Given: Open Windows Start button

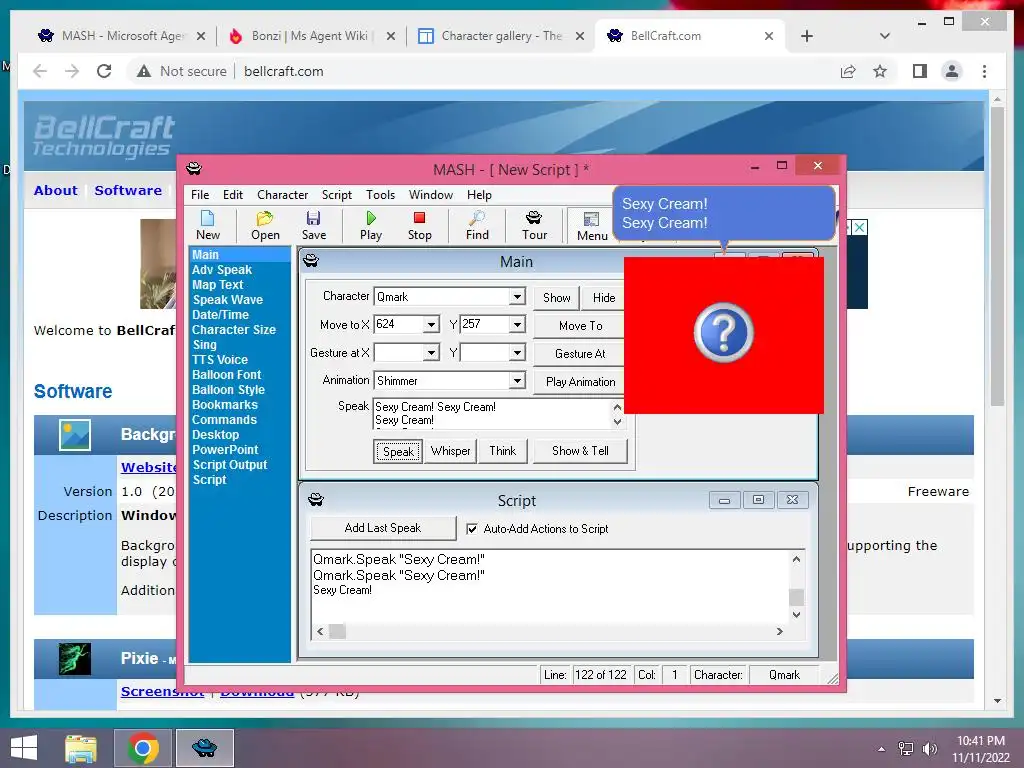Looking at the screenshot, I should (24, 748).
